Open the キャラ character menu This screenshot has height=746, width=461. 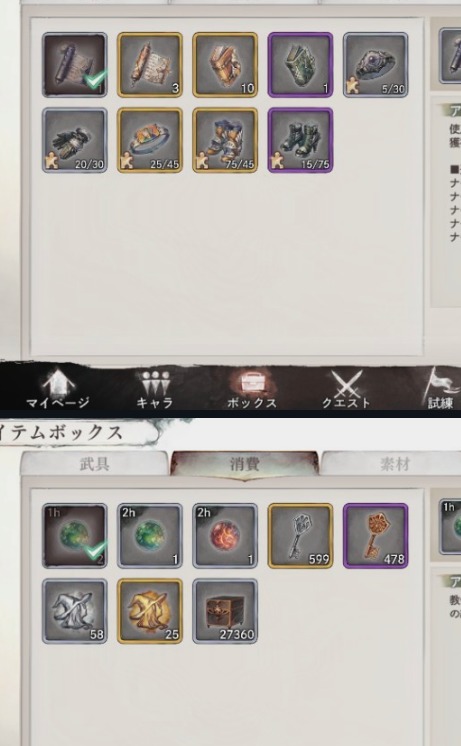point(155,389)
